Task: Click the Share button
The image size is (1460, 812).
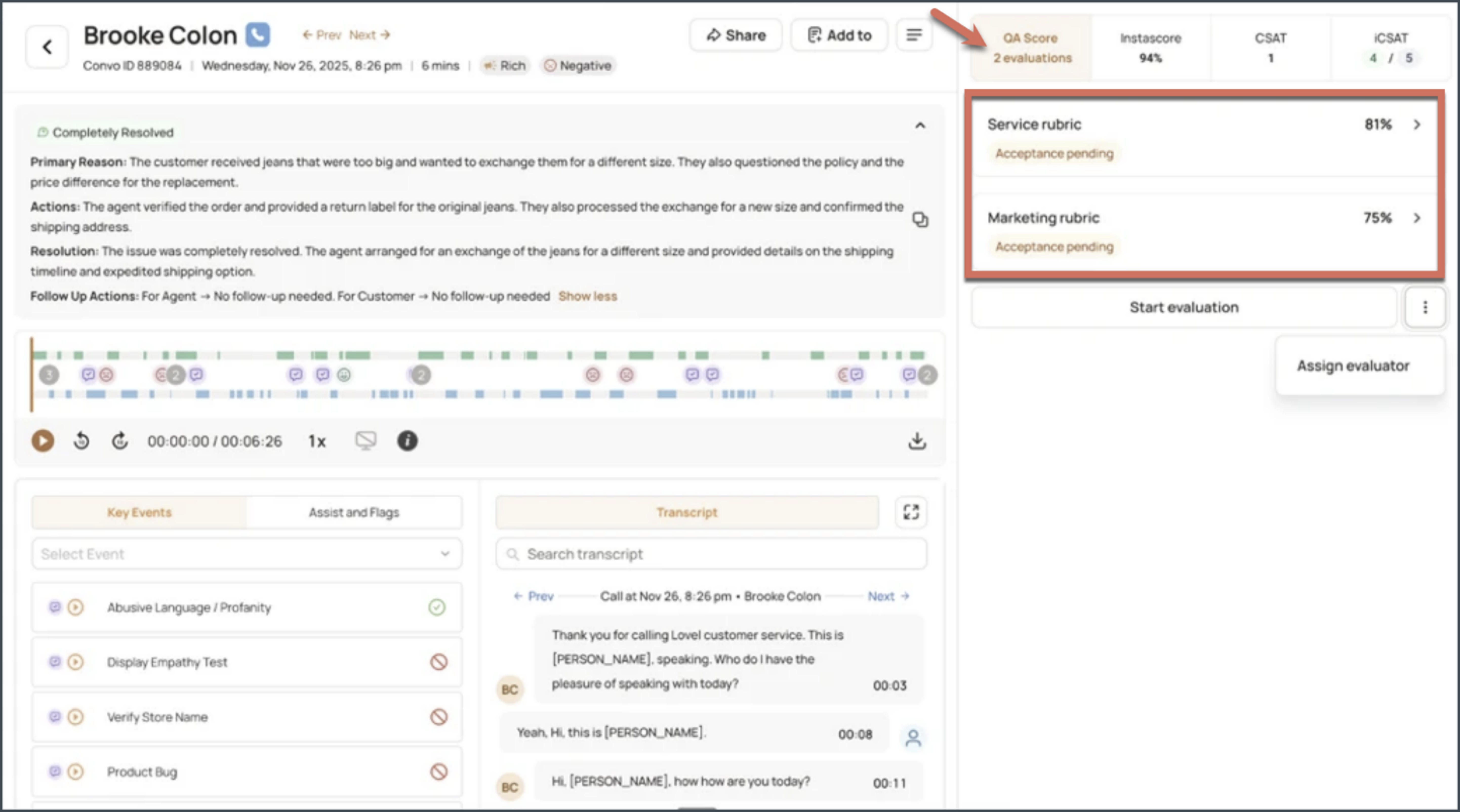Action: tap(736, 35)
